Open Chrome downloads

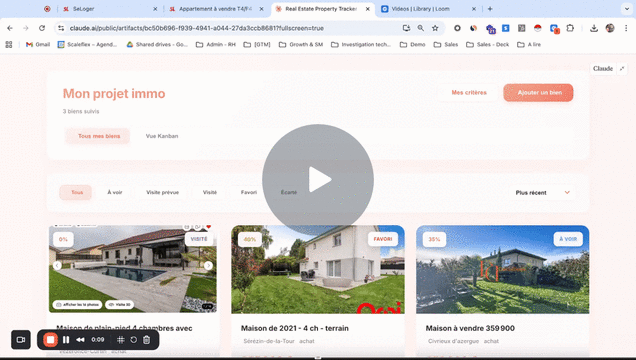coord(594,28)
